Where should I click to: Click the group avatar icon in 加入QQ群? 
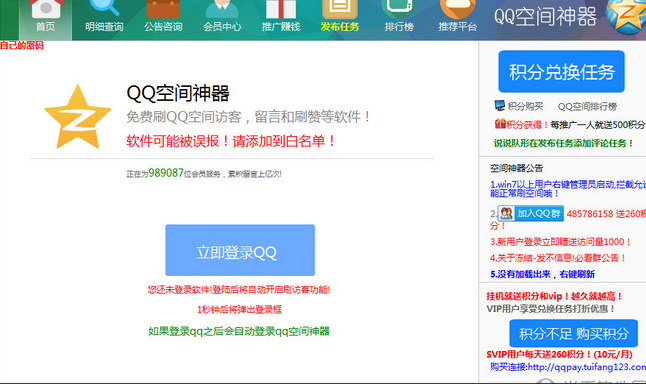506,213
